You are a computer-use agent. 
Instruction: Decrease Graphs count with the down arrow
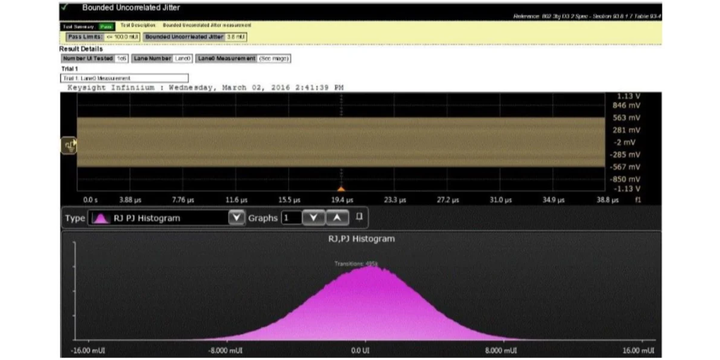click(x=314, y=218)
